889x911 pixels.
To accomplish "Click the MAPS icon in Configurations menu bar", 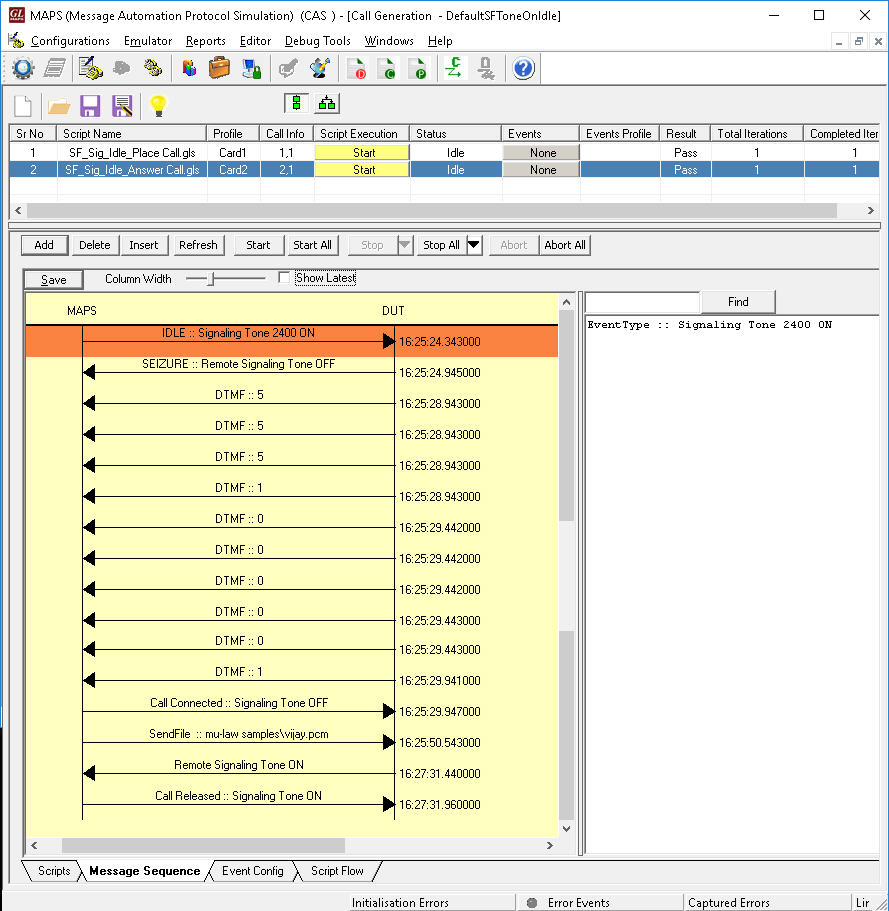I will [x=16, y=40].
